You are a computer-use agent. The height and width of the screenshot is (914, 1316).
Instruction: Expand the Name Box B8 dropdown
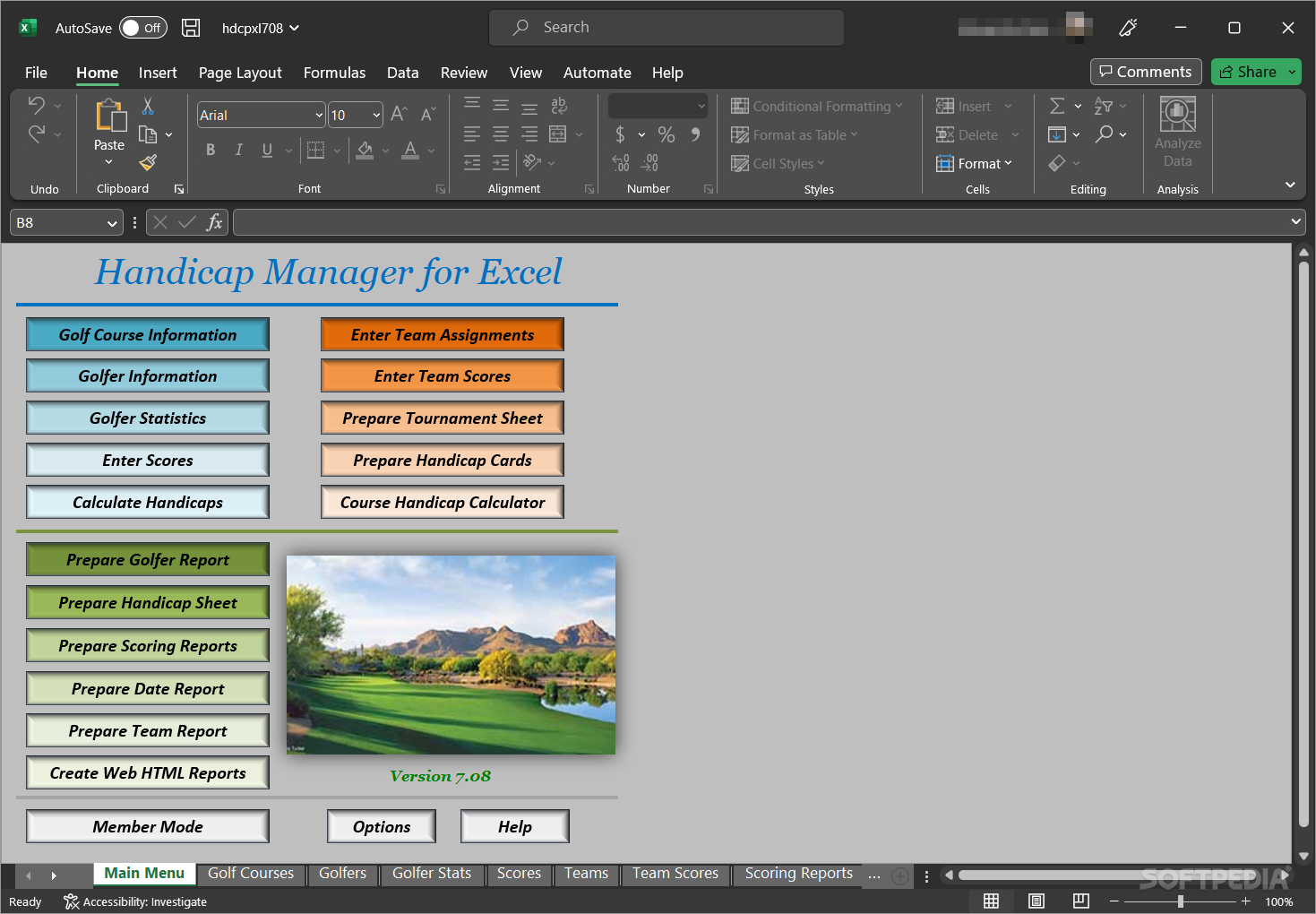coord(112,222)
